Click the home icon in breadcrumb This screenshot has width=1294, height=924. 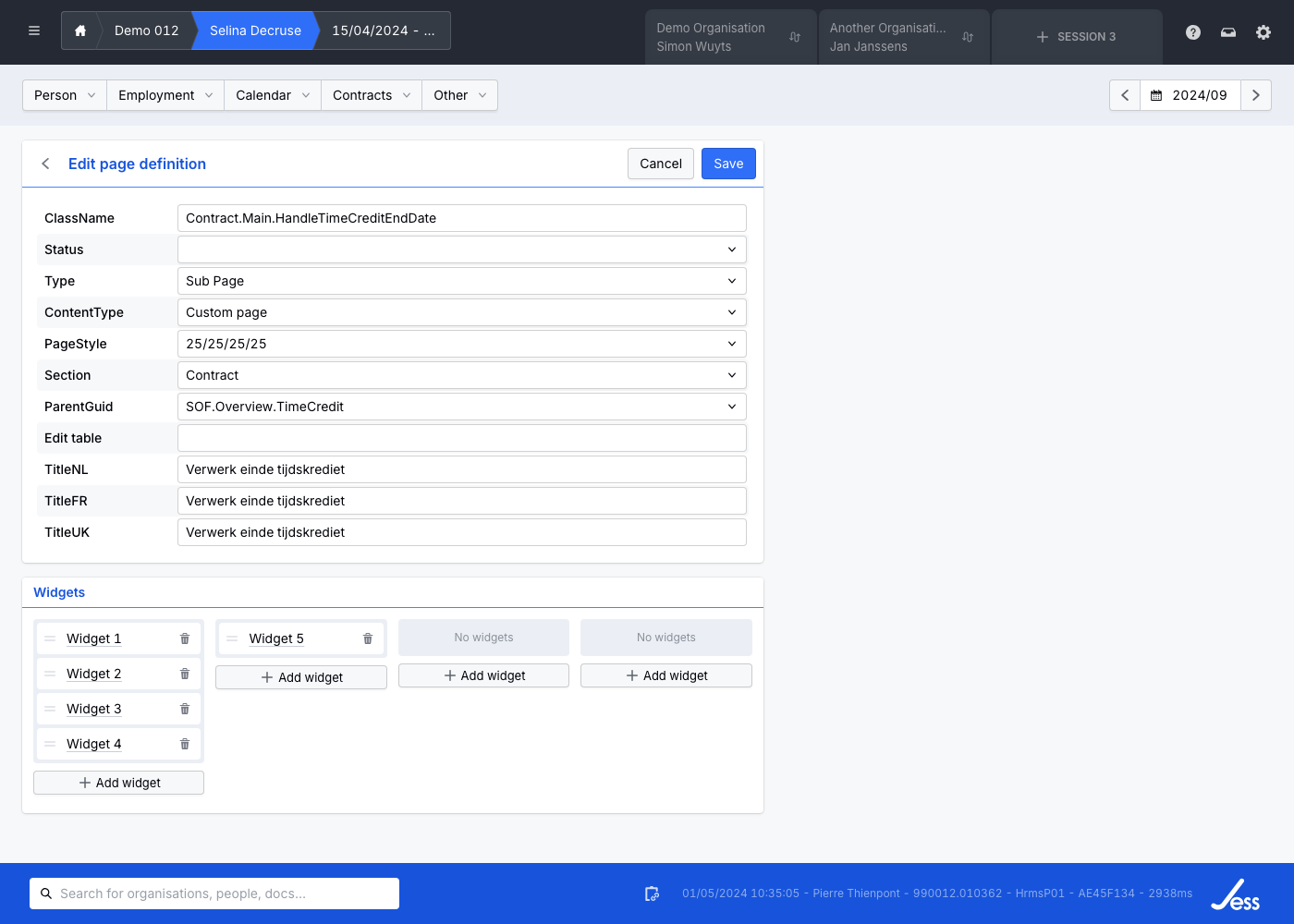pyautogui.click(x=80, y=30)
